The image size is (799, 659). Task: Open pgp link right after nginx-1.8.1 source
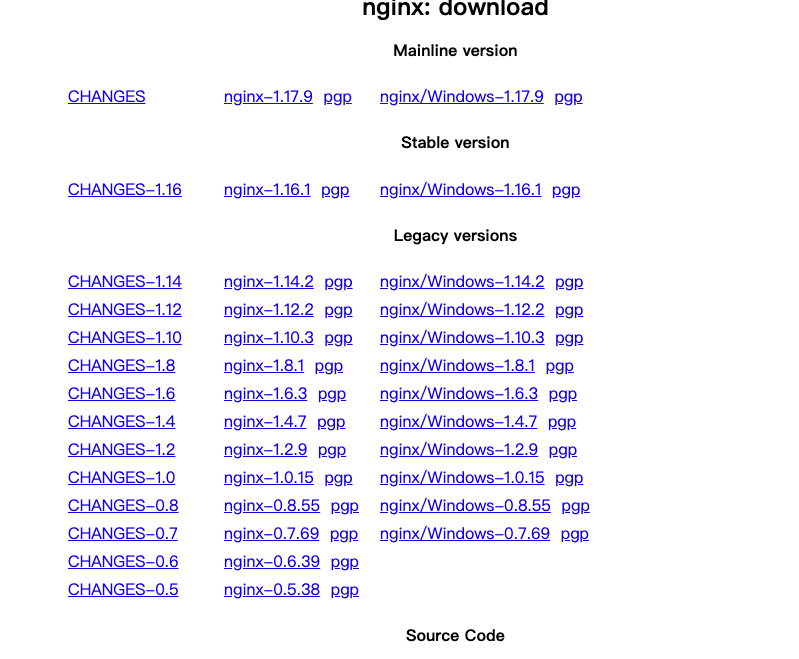(x=329, y=366)
